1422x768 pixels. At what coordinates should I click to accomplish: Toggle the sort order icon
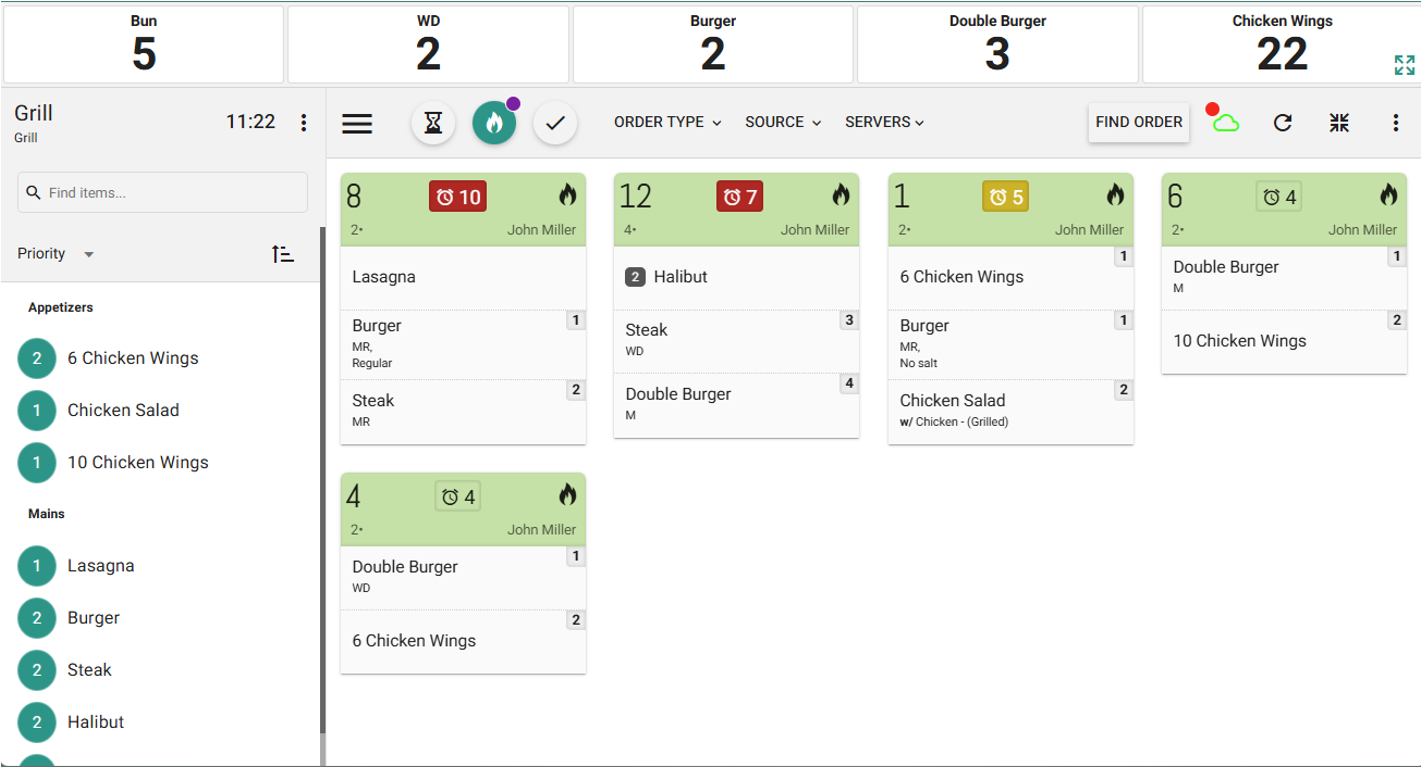pos(283,254)
